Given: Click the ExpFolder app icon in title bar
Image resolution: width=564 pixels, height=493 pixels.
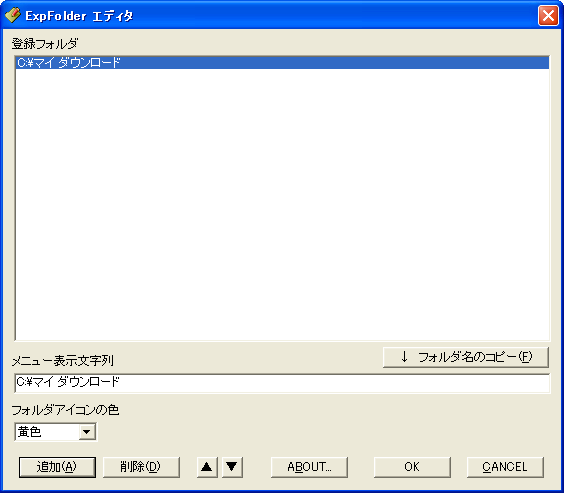Looking at the screenshot, I should coord(13,15).
